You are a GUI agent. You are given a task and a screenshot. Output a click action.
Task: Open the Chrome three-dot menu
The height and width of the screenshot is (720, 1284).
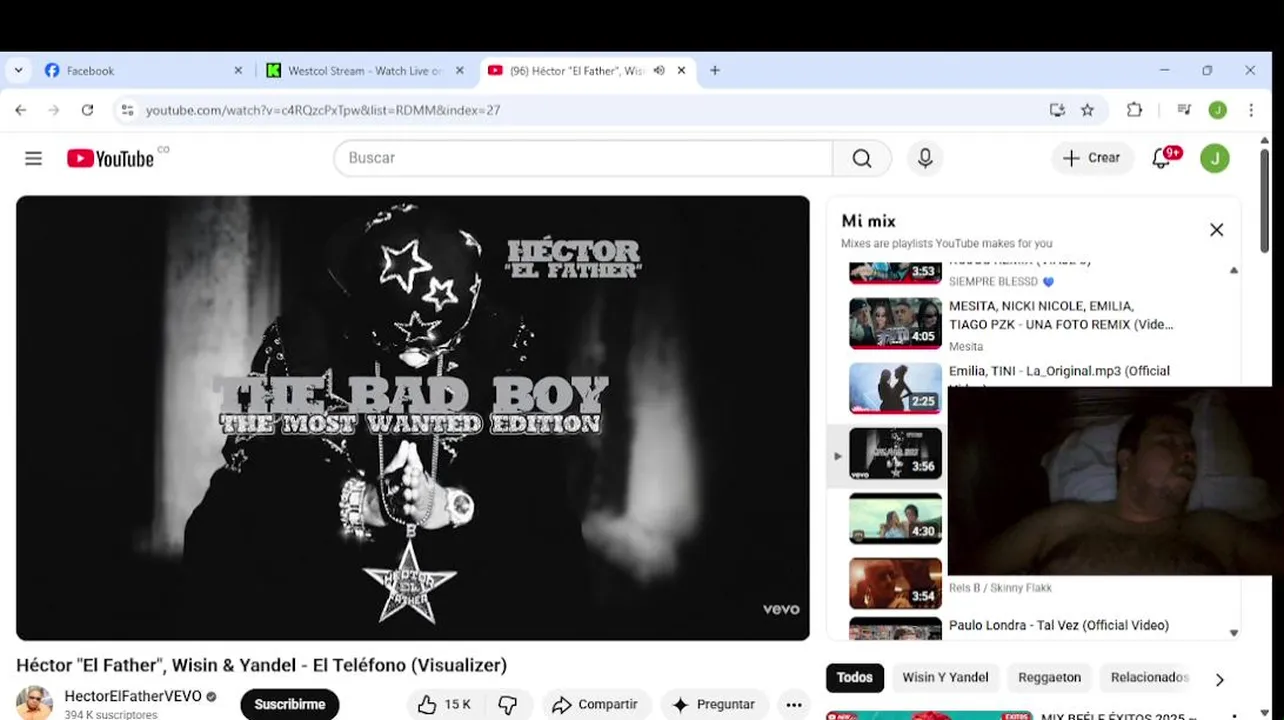(x=1251, y=110)
